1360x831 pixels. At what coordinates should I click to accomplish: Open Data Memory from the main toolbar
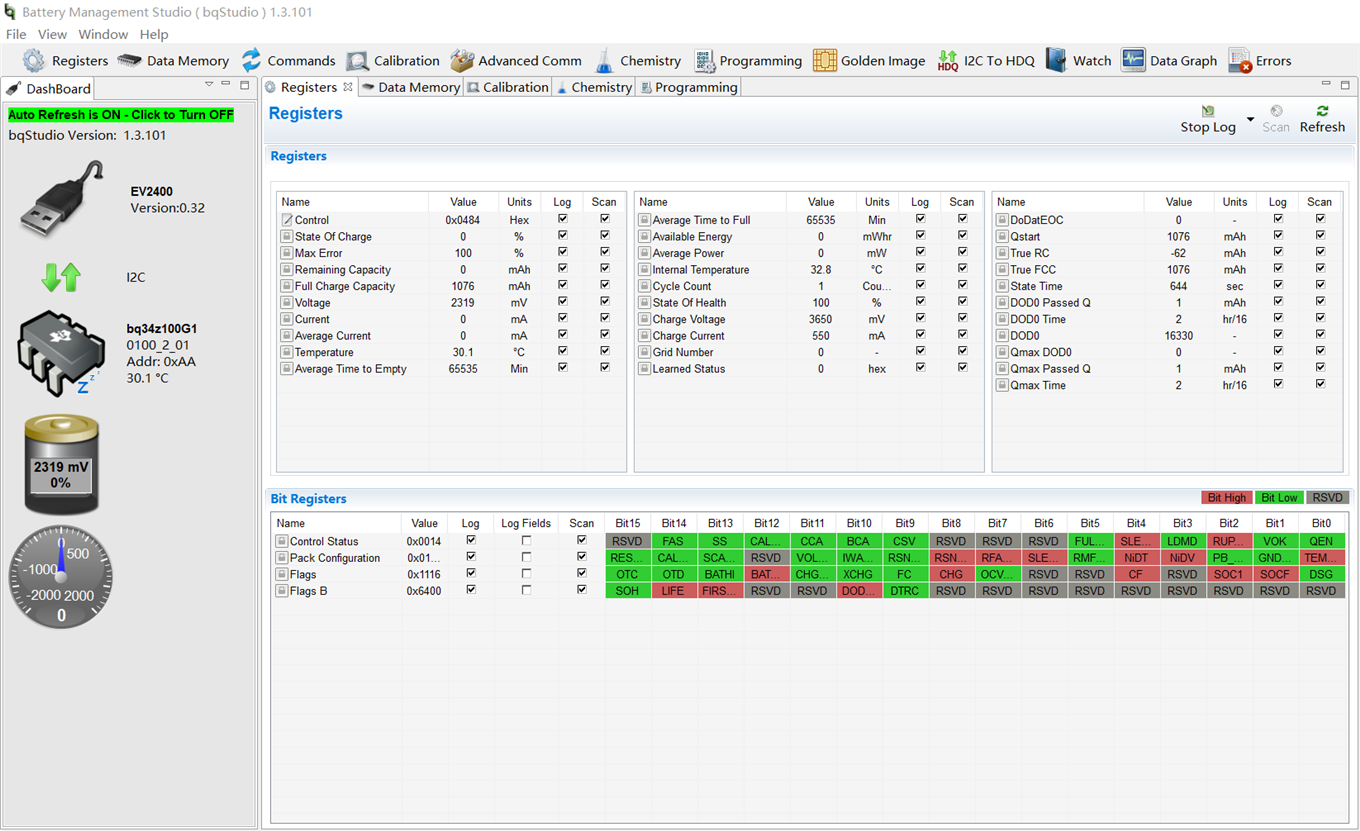tap(173, 61)
